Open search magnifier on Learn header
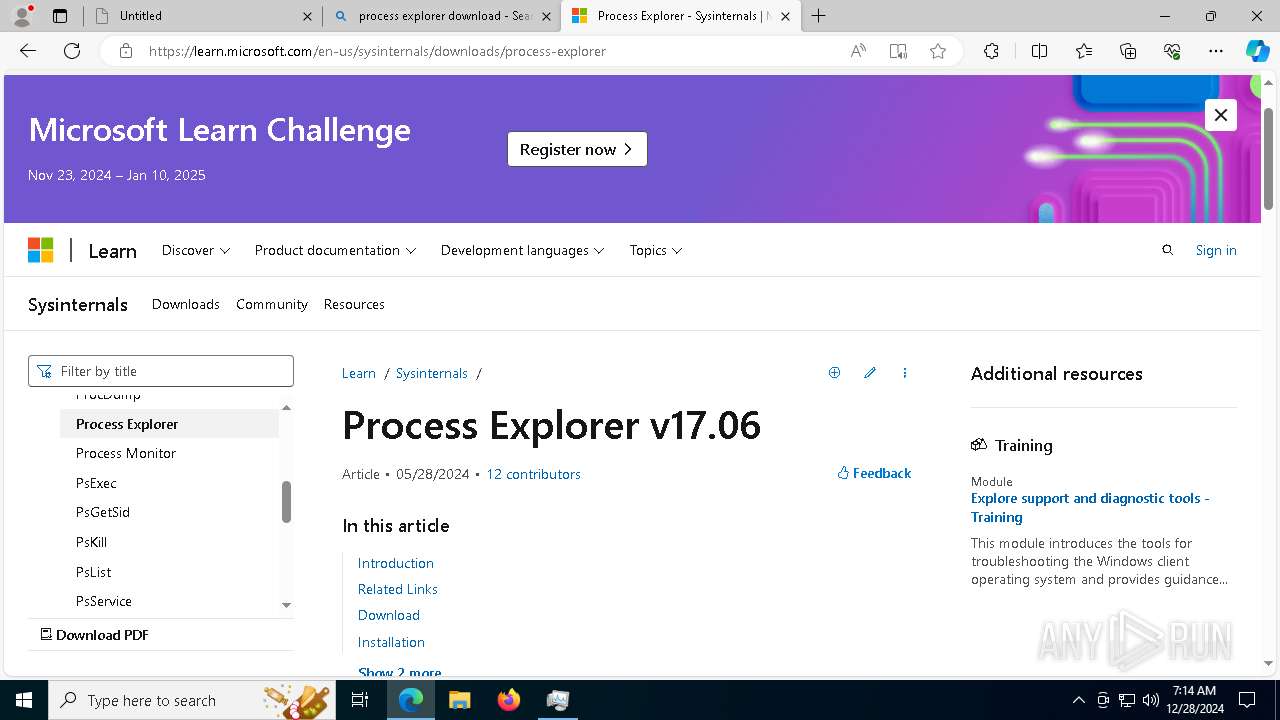The image size is (1280, 720). click(x=1167, y=250)
